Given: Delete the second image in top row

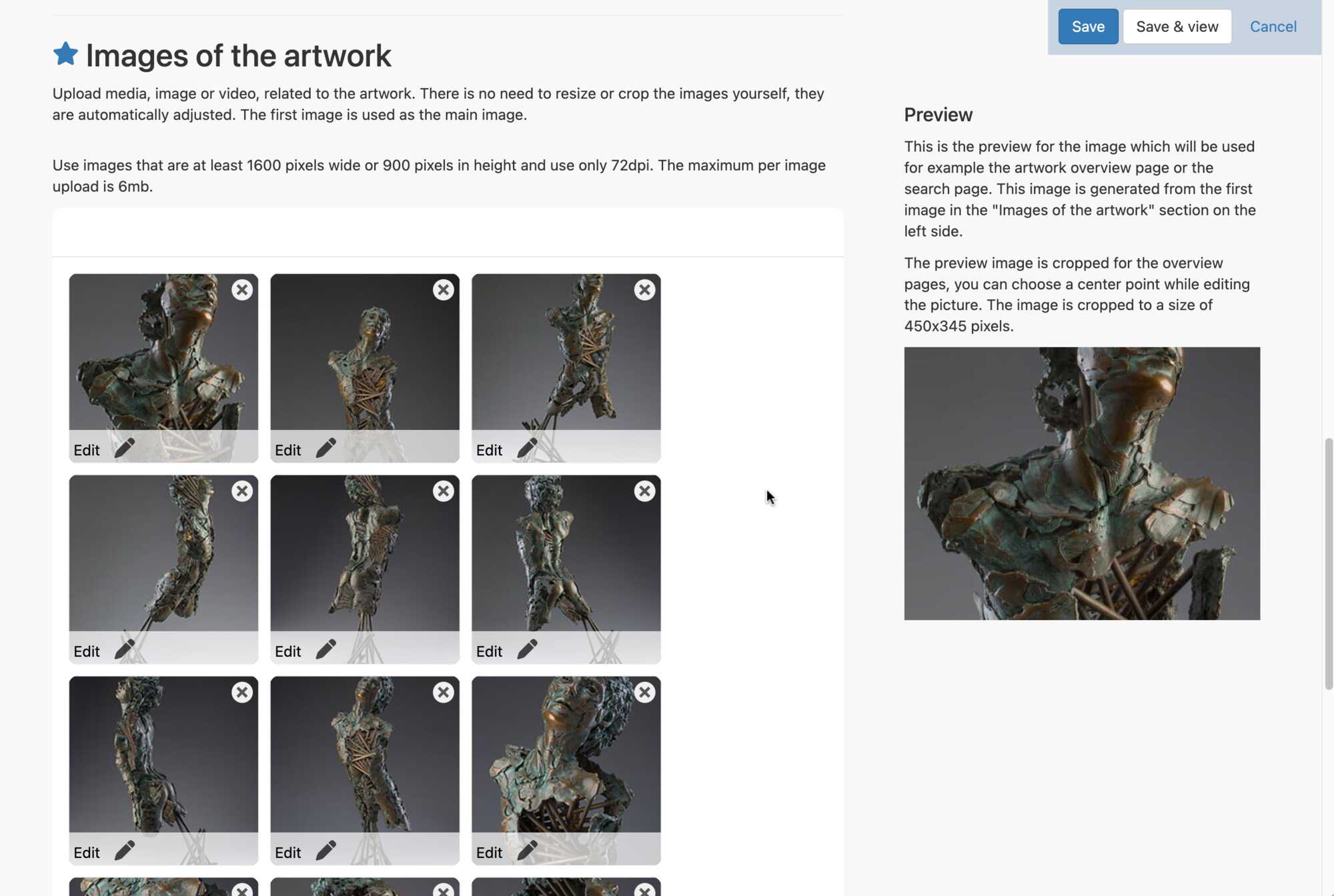Looking at the screenshot, I should [x=444, y=290].
